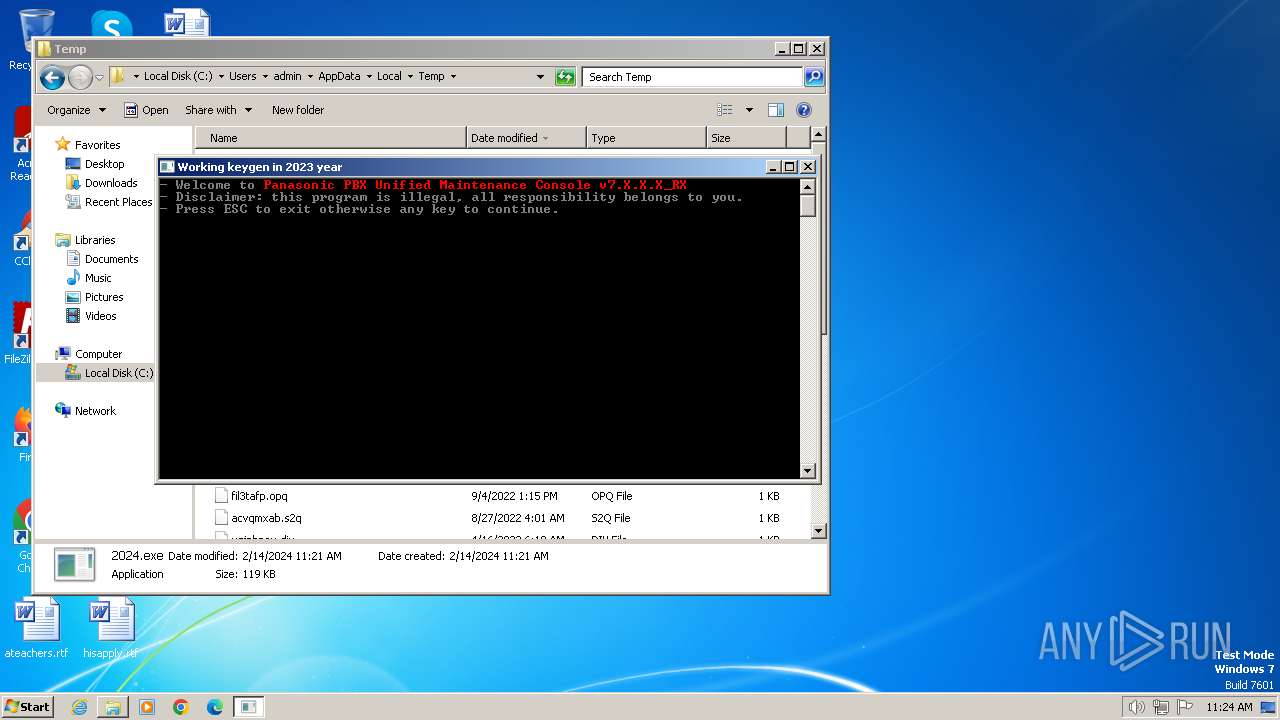Click Local Disk (C:) in address breadcrumb

[x=178, y=76]
